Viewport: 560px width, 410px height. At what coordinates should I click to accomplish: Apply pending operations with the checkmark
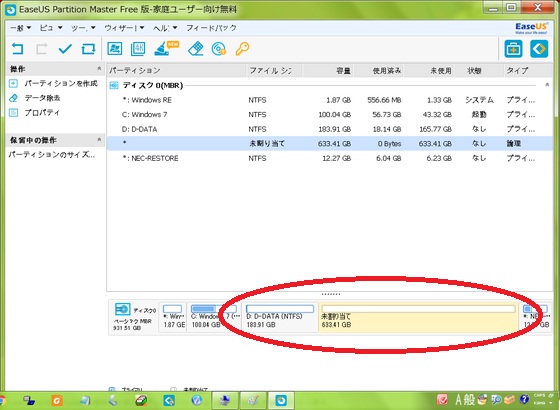65,49
